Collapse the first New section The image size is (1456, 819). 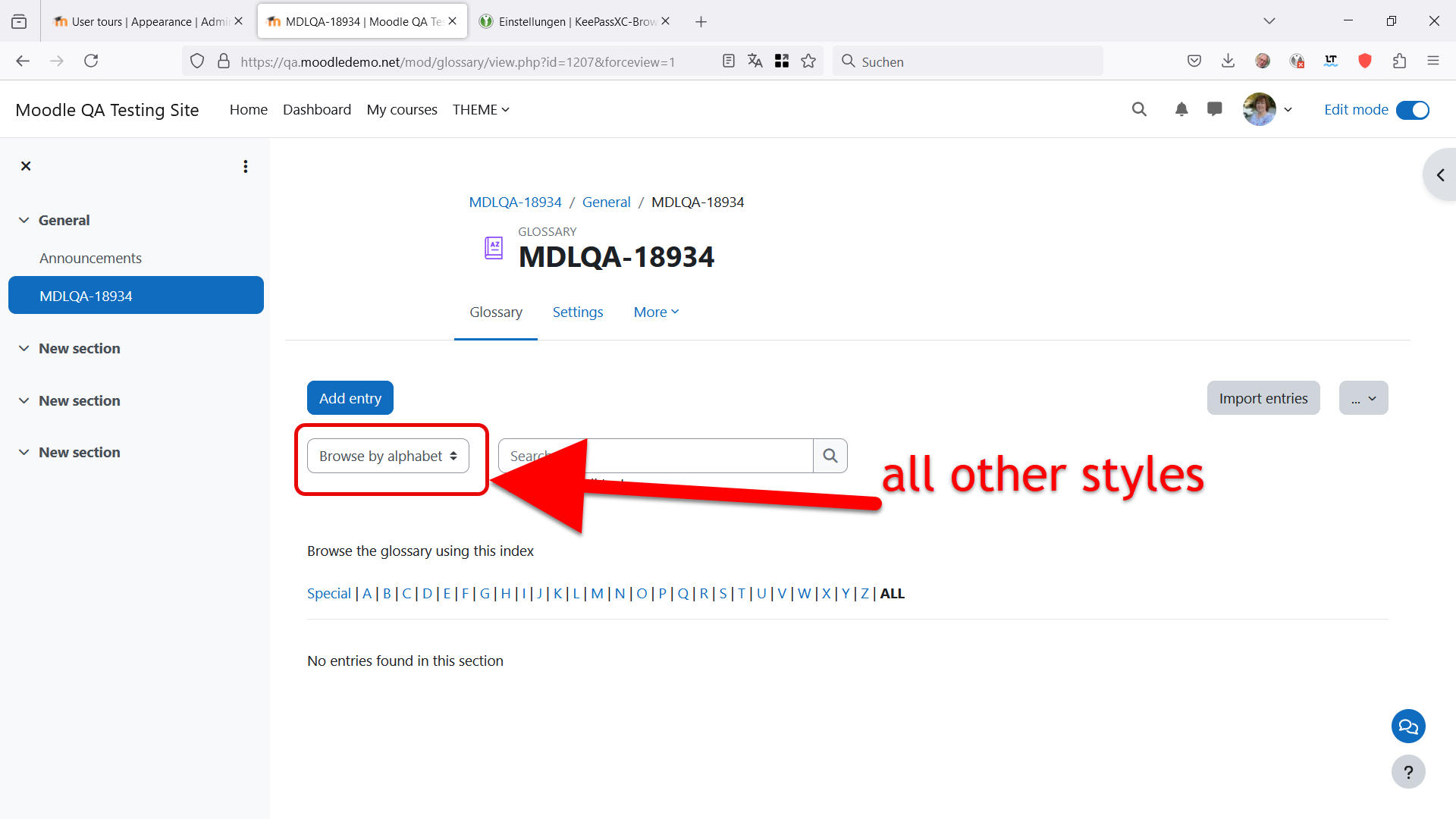(24, 348)
